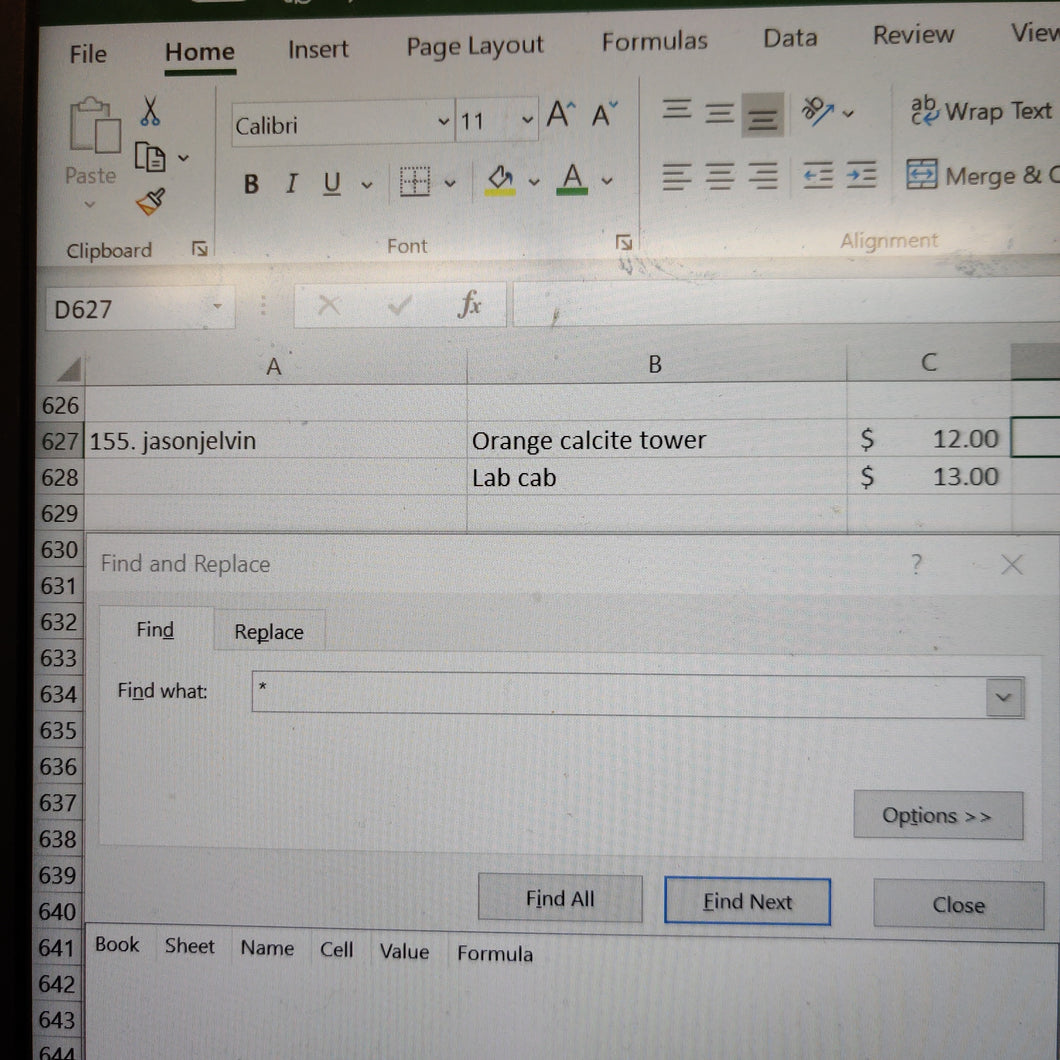Click the Insert Function fx icon

(x=469, y=304)
